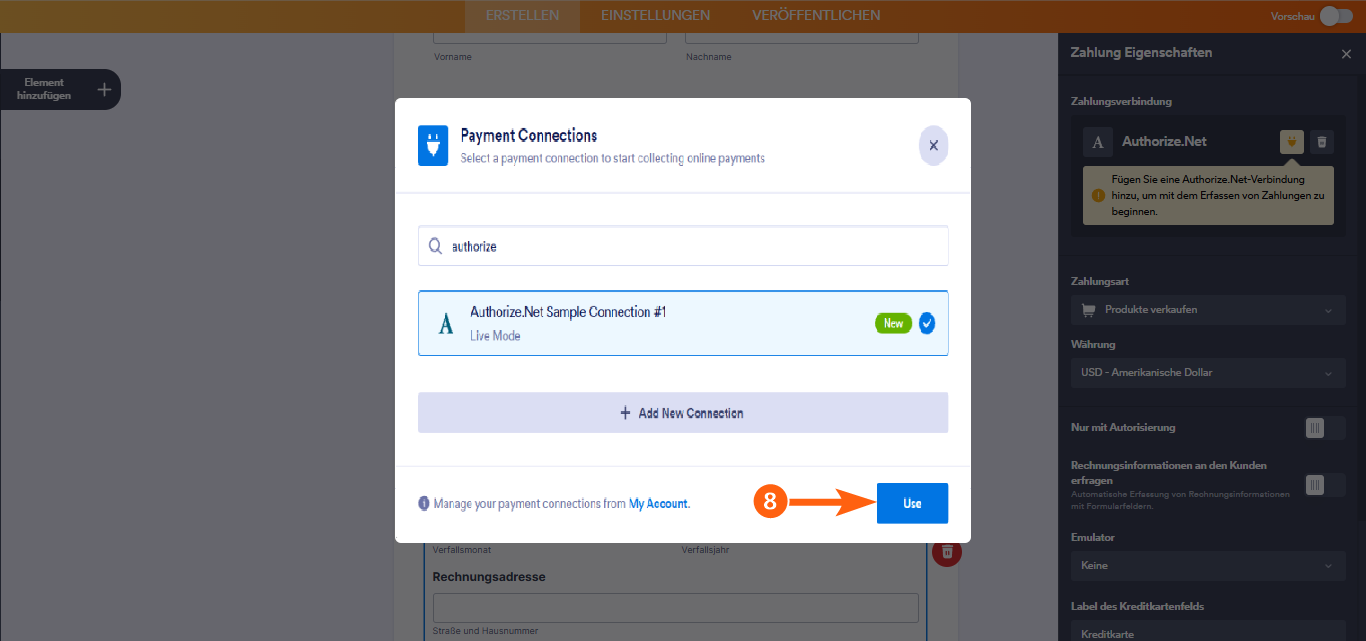Click the magnifier icon in the connection search bar
The height and width of the screenshot is (641, 1366).
pyautogui.click(x=435, y=245)
